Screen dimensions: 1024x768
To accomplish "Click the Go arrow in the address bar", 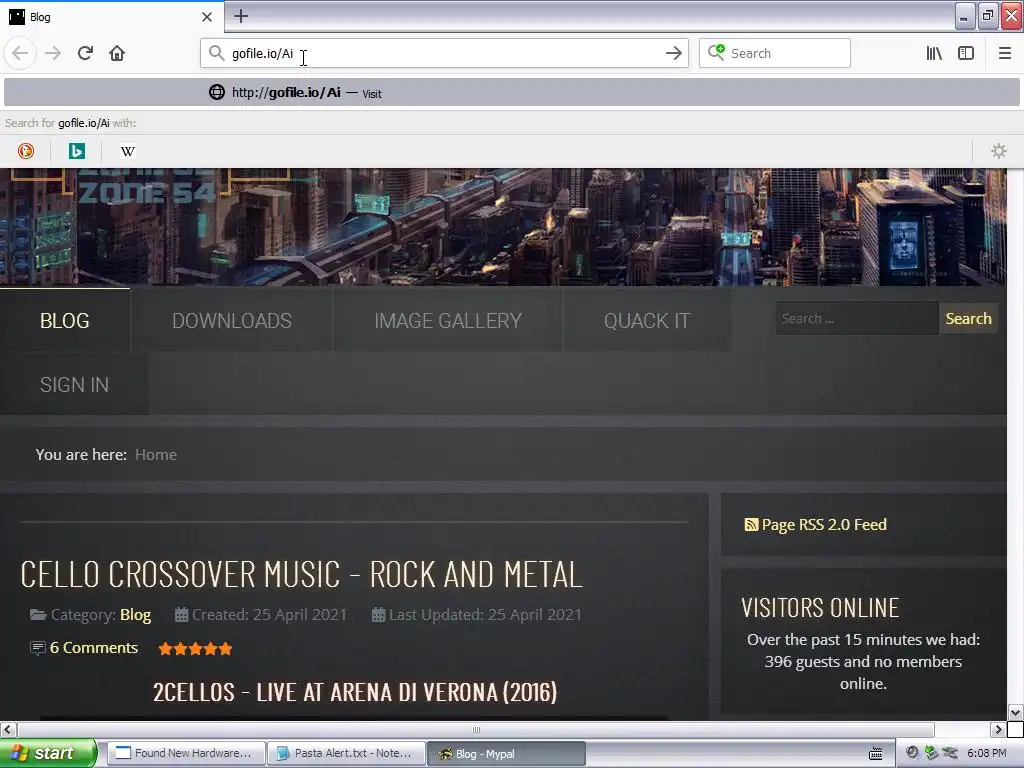I will coord(674,53).
